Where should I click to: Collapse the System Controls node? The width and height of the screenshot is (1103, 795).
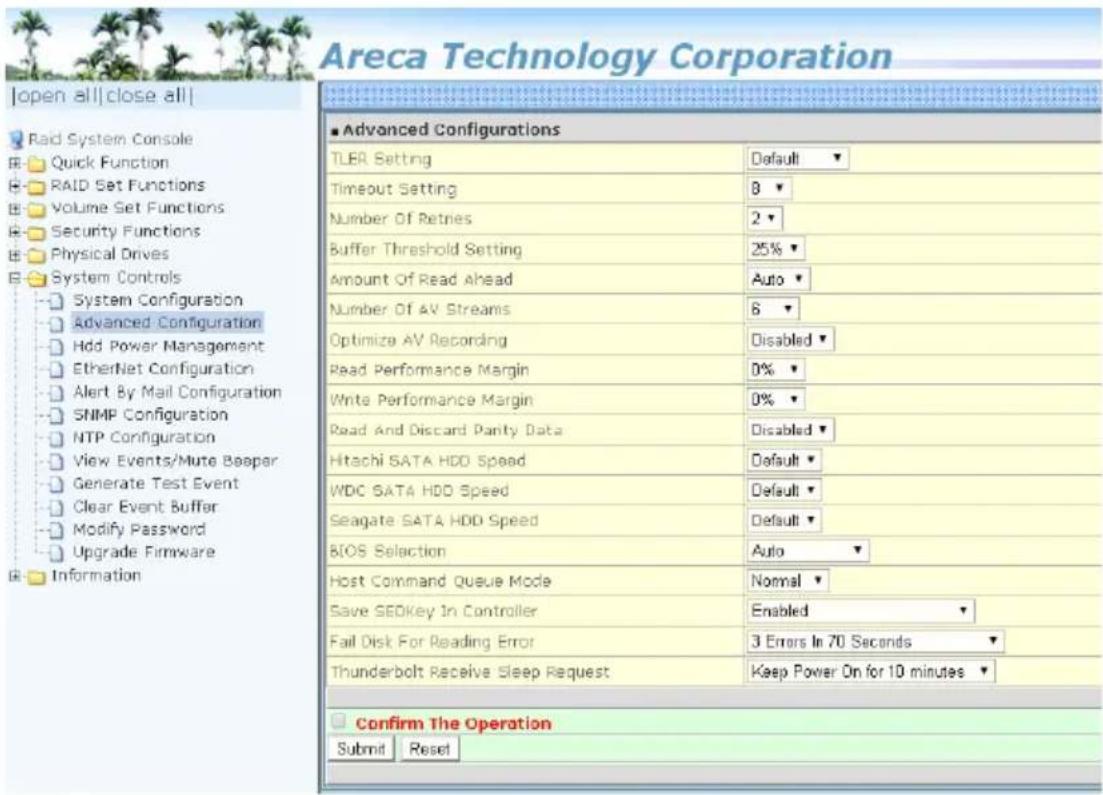pos(14,278)
